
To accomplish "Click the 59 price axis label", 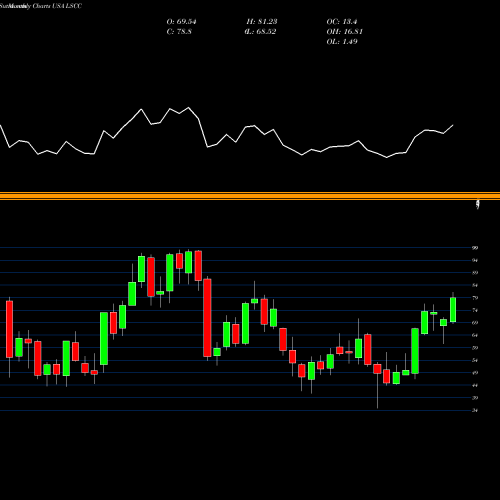I will click(x=475, y=348).
